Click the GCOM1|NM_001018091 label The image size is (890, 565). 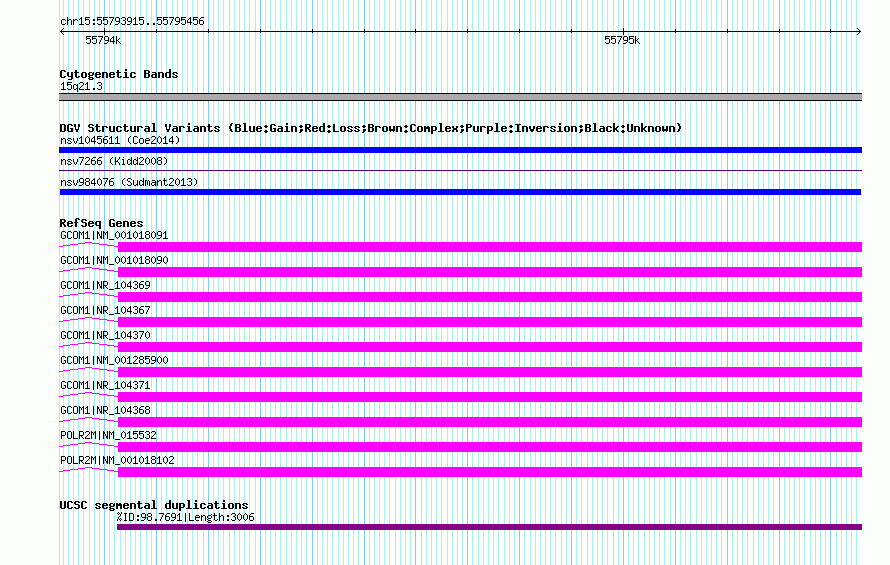(x=114, y=235)
